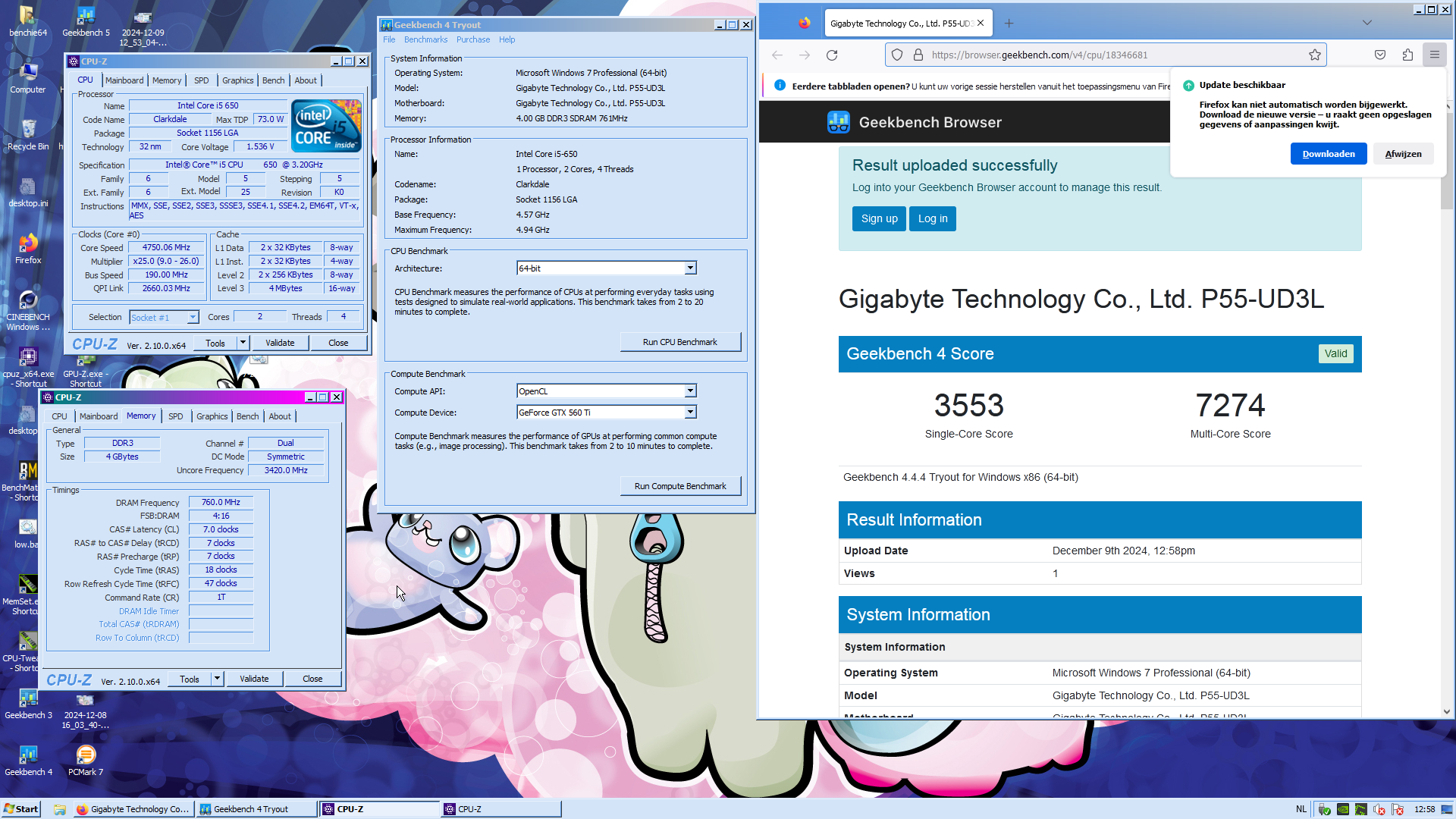Open Graphics tab in lower CPU-Z window
The height and width of the screenshot is (819, 1456).
[x=212, y=416]
